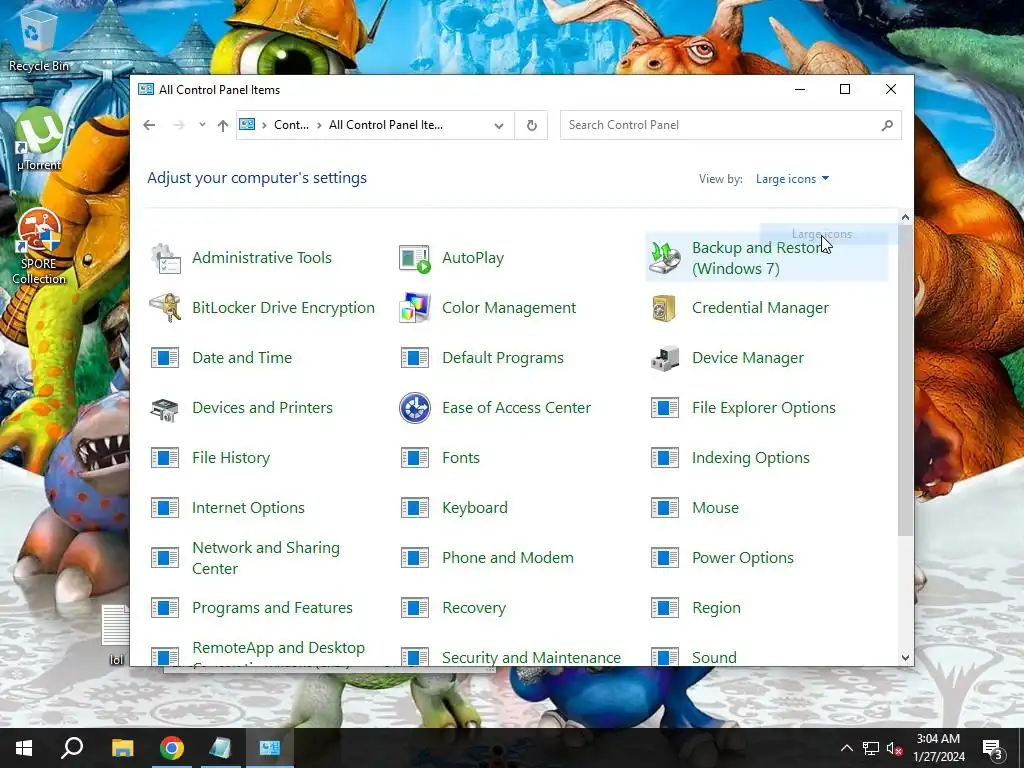The image size is (1024, 768).
Task: Open Administrative Tools text link
Action: 262,258
